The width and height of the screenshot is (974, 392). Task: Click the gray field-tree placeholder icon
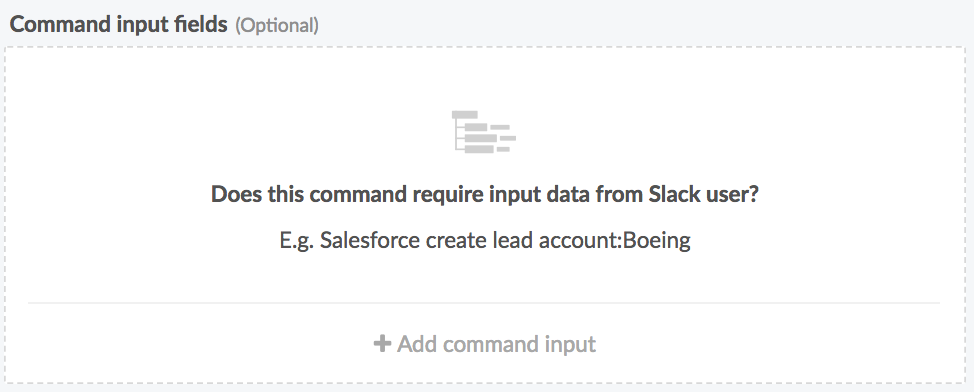click(x=484, y=132)
